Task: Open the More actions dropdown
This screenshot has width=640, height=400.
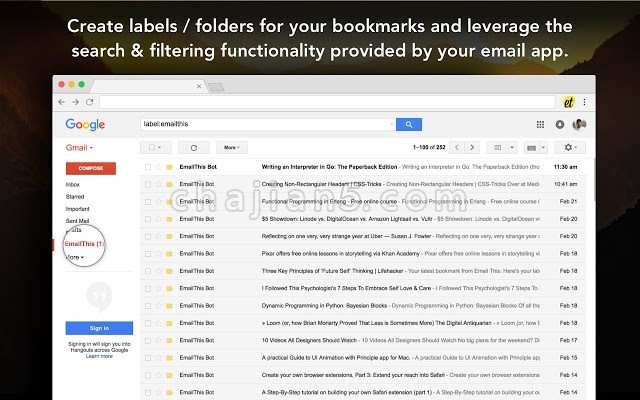Action: [232, 148]
